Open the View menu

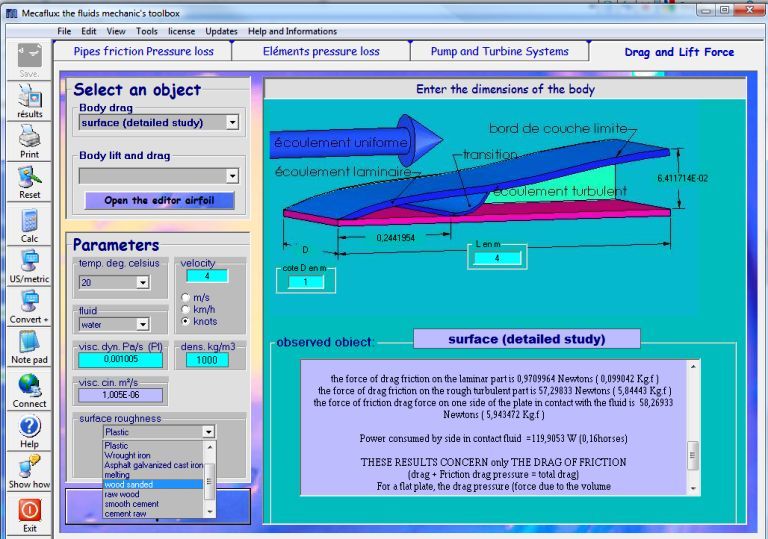tap(116, 31)
